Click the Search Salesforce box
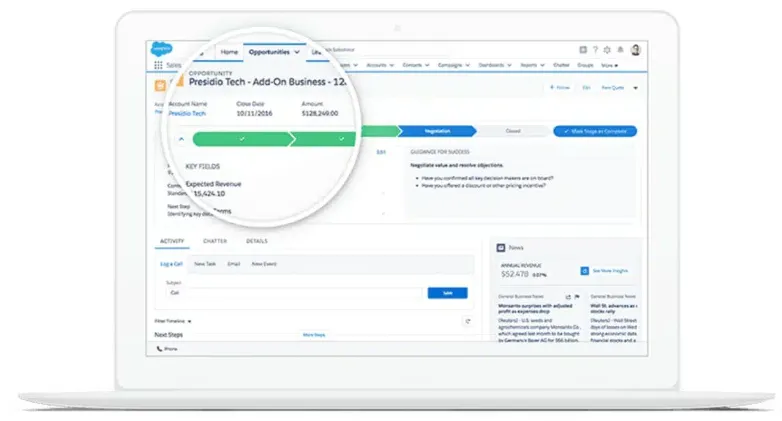 387,50
